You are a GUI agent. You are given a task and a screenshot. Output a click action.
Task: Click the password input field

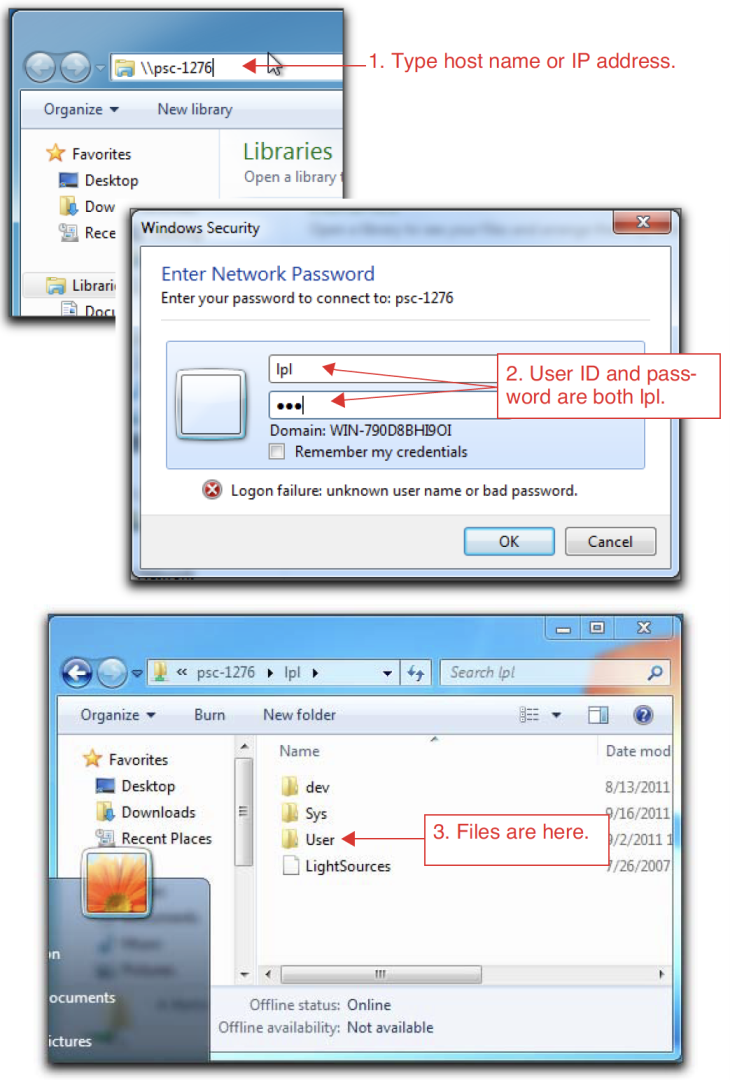tap(383, 405)
